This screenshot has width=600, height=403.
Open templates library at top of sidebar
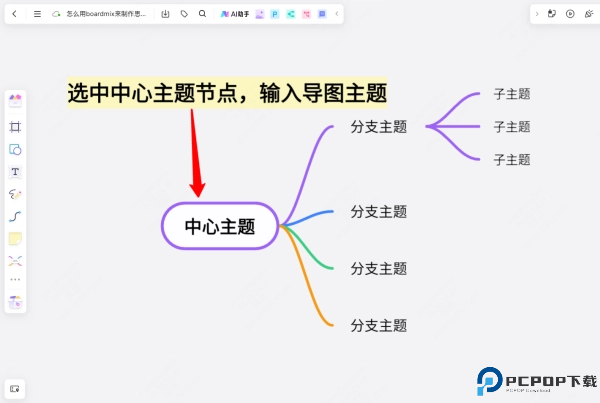15,100
